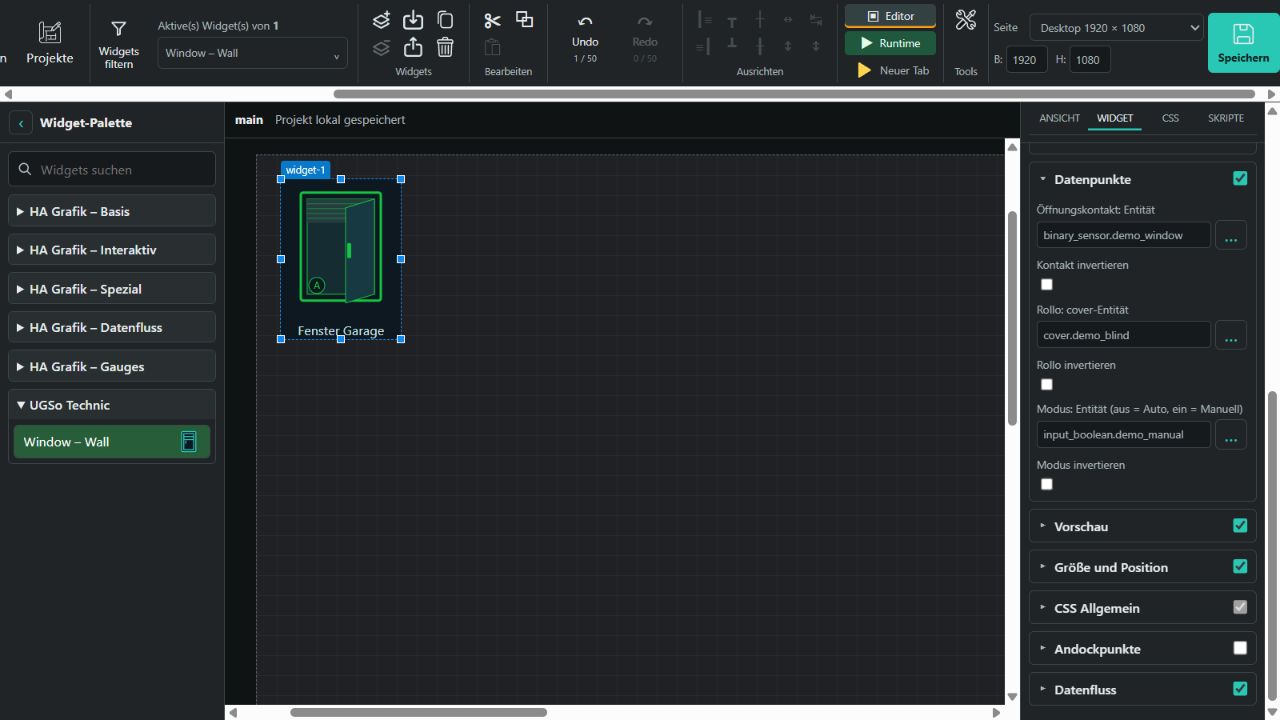Switch to the SKRIPTE tab
This screenshot has height=720, width=1280.
click(x=1226, y=118)
